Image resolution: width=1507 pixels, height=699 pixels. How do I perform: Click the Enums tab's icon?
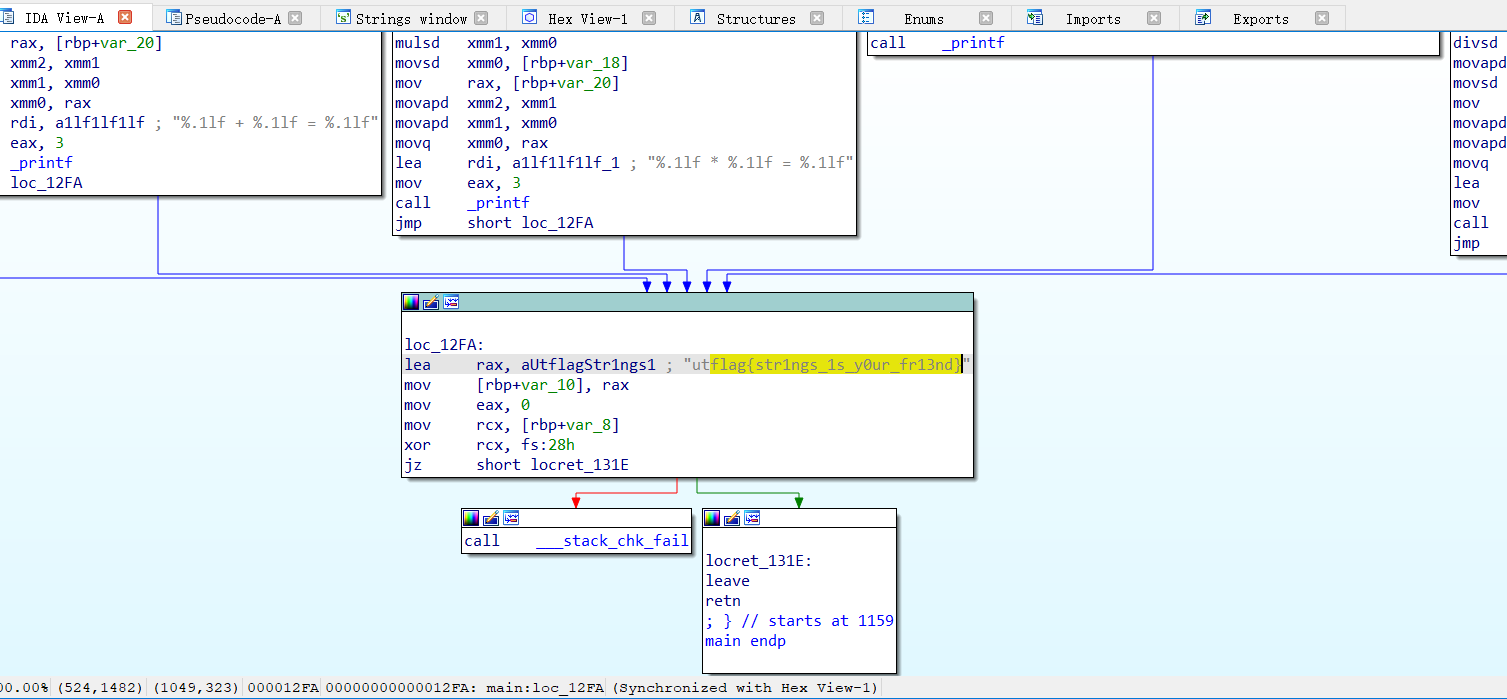tap(866, 18)
